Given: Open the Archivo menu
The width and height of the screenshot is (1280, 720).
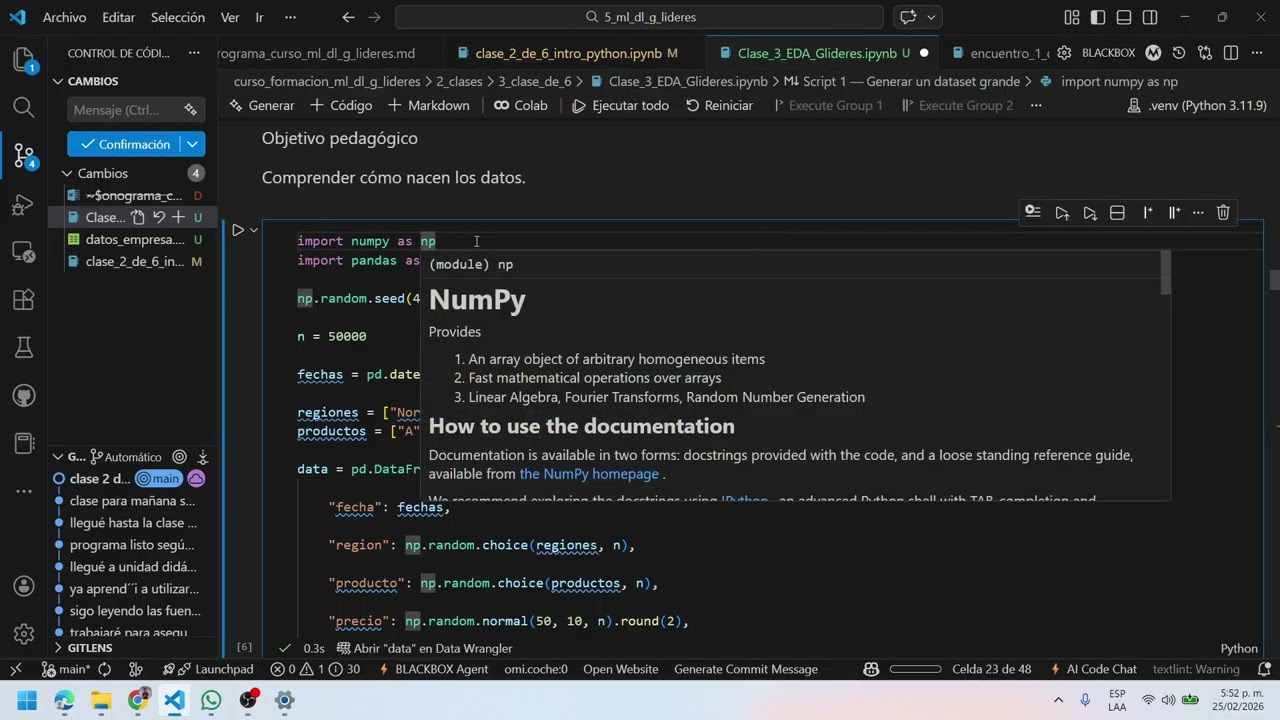Looking at the screenshot, I should tap(64, 17).
